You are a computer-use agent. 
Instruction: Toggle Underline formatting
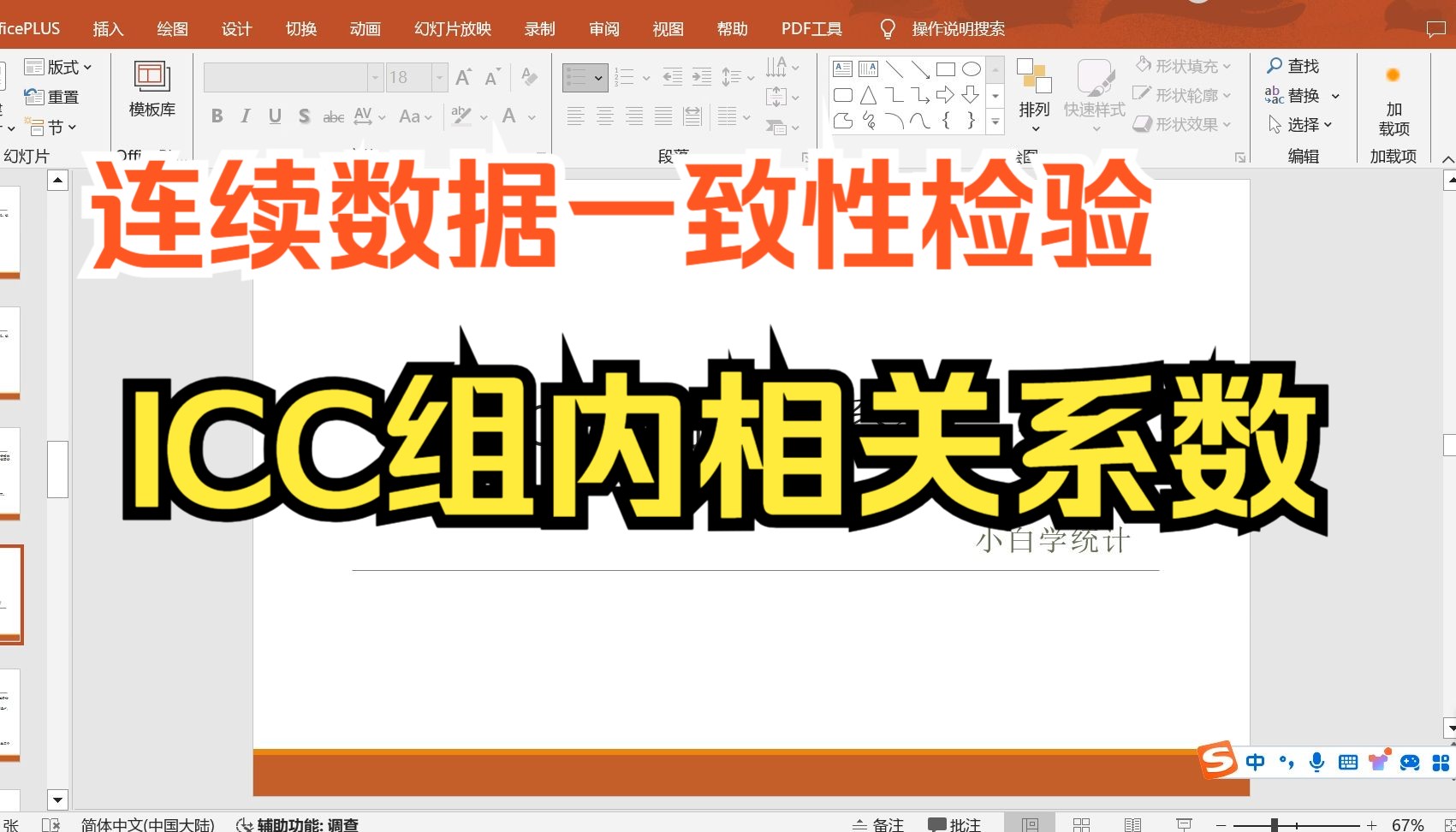(x=275, y=116)
